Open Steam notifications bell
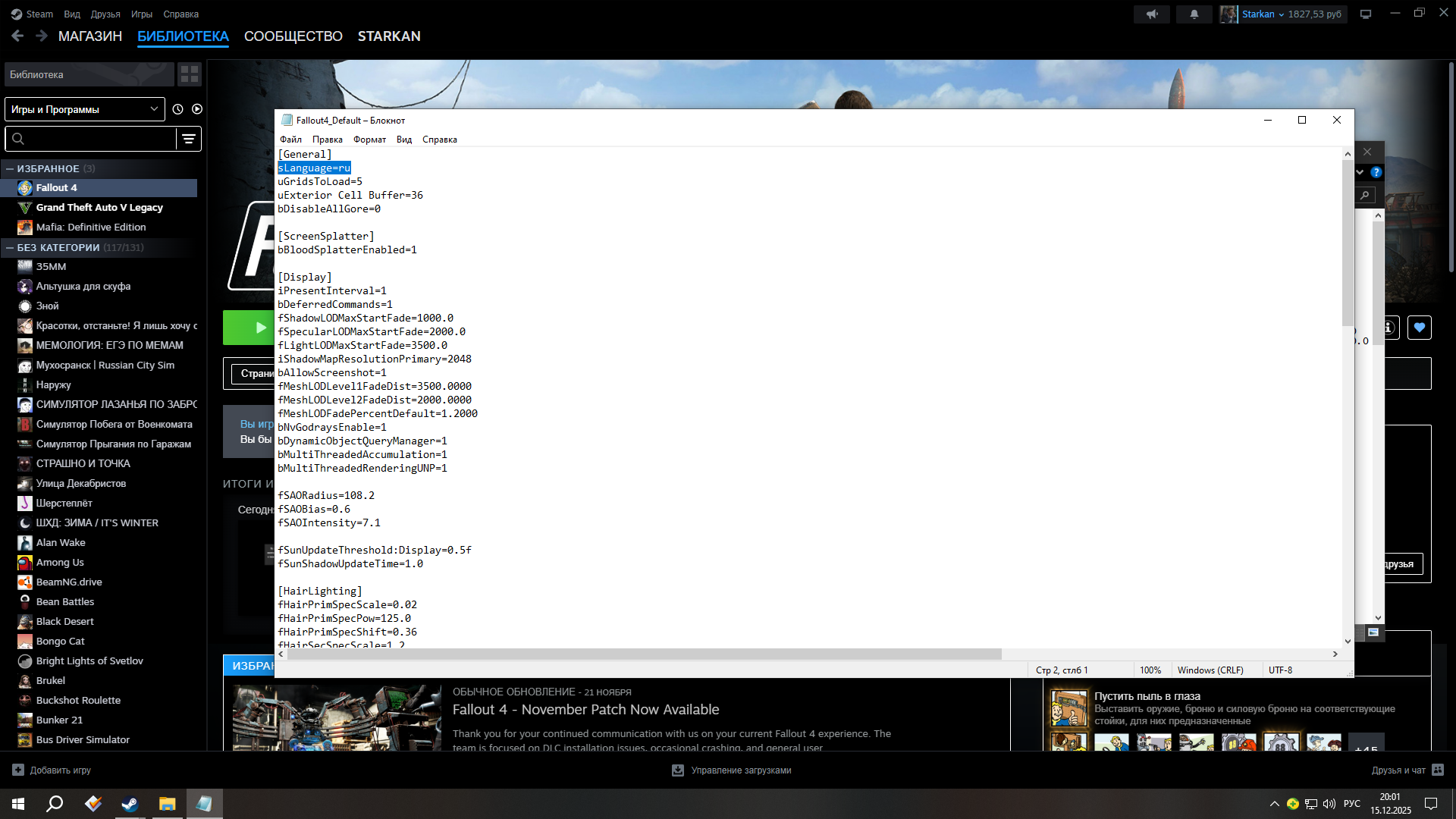 1194,14
